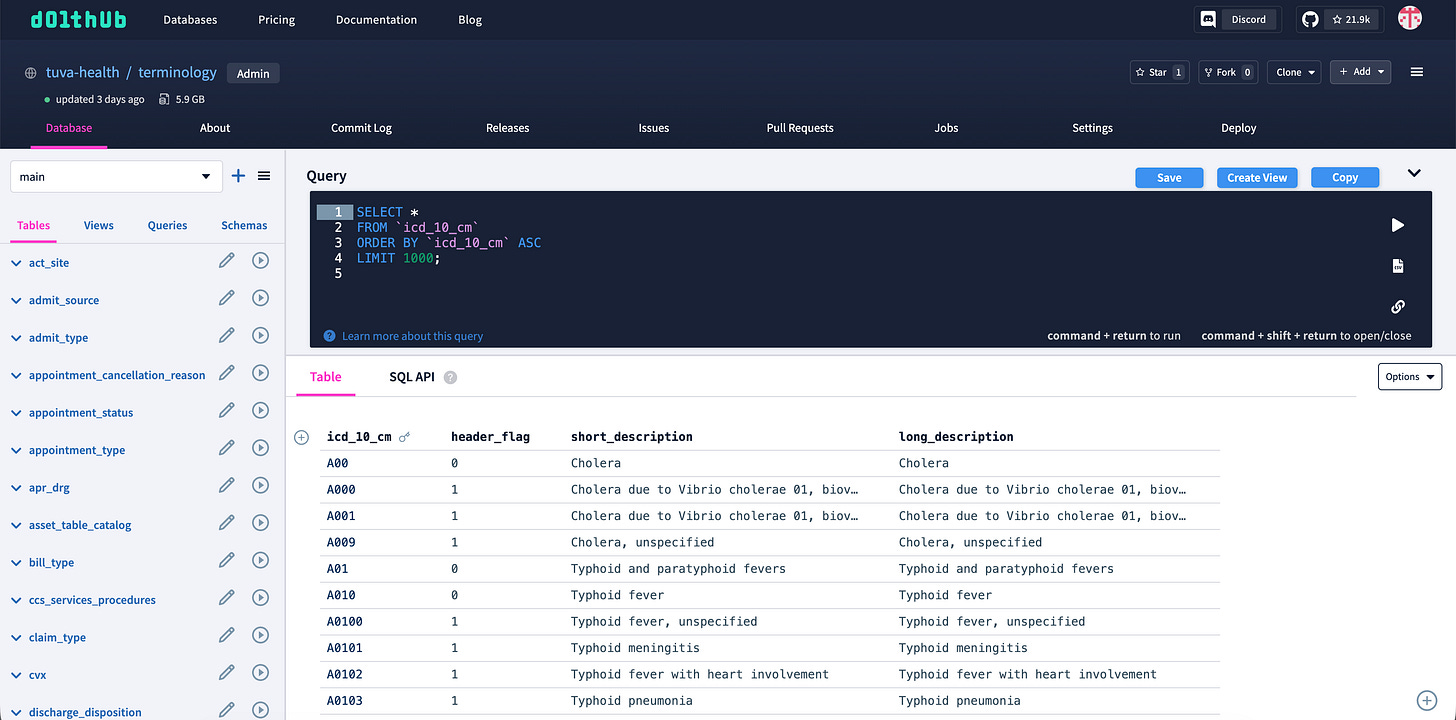Expand the bill_type table schema
This screenshot has width=1456, height=720.
16,563
